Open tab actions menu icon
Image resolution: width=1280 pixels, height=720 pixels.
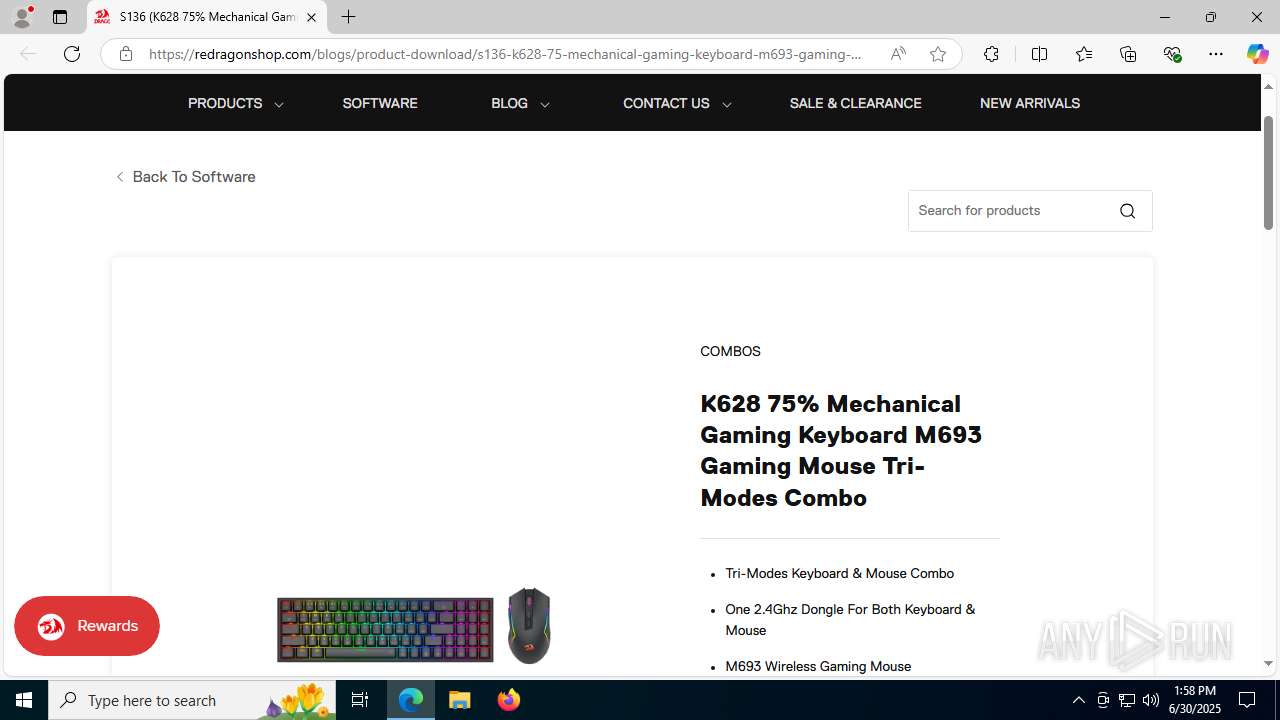(60, 17)
